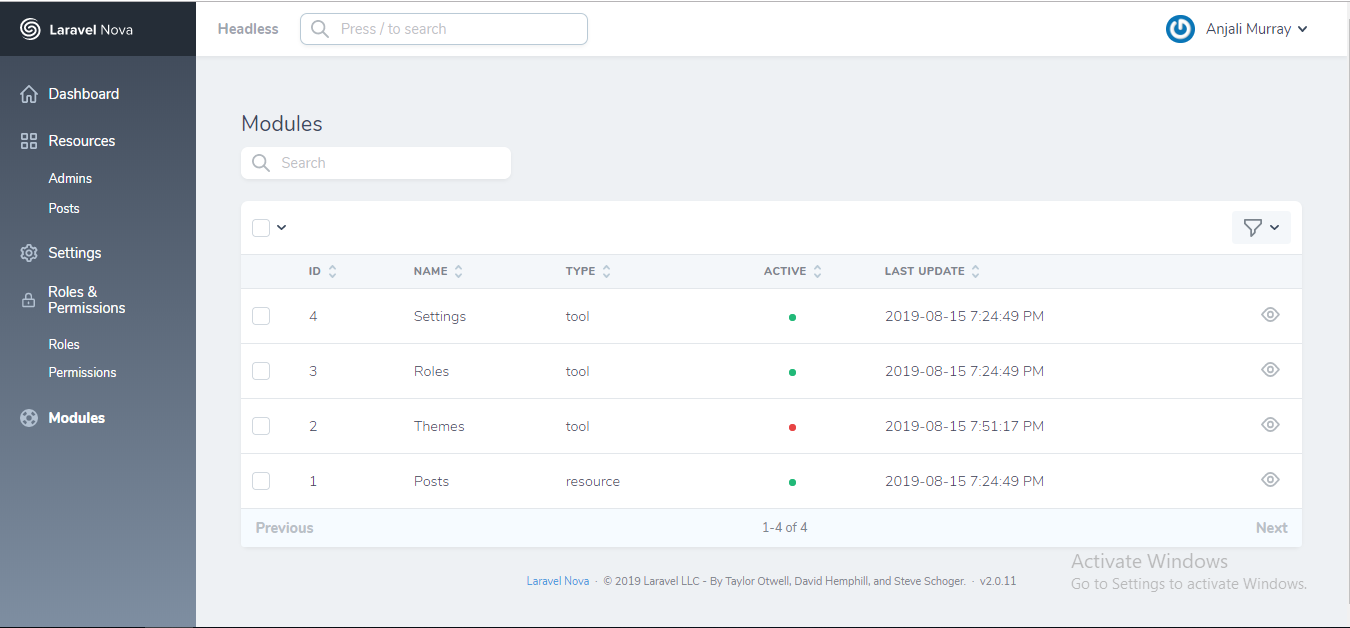Click the Active column header label
Image resolution: width=1350 pixels, height=628 pixels.
pyautogui.click(x=785, y=271)
